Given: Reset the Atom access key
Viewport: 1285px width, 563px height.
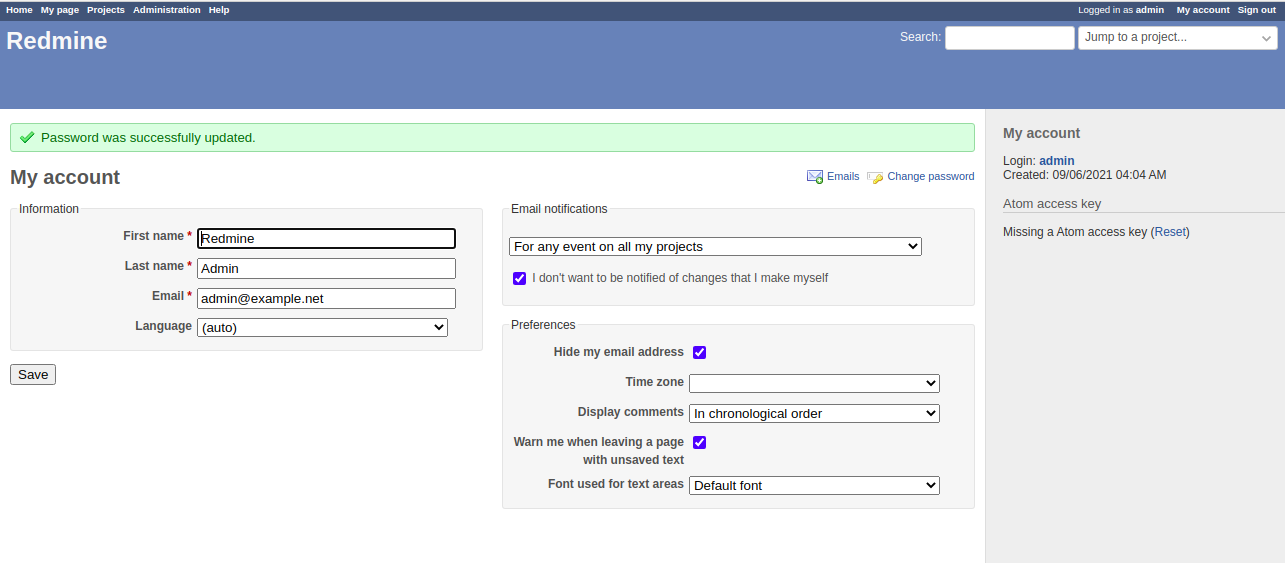Looking at the screenshot, I should (x=1171, y=232).
